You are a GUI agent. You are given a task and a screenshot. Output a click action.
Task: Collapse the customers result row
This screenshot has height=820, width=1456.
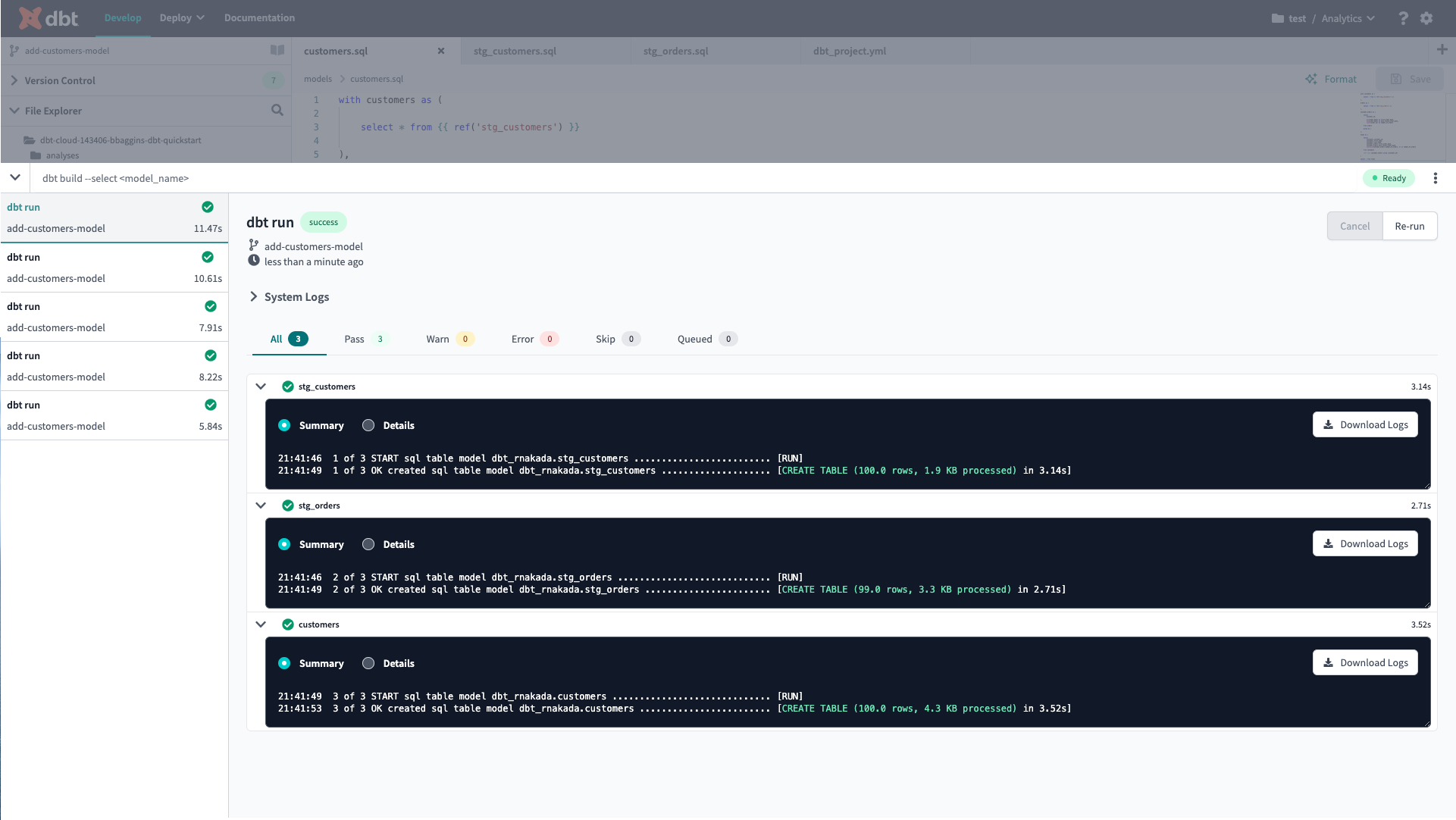(x=261, y=624)
